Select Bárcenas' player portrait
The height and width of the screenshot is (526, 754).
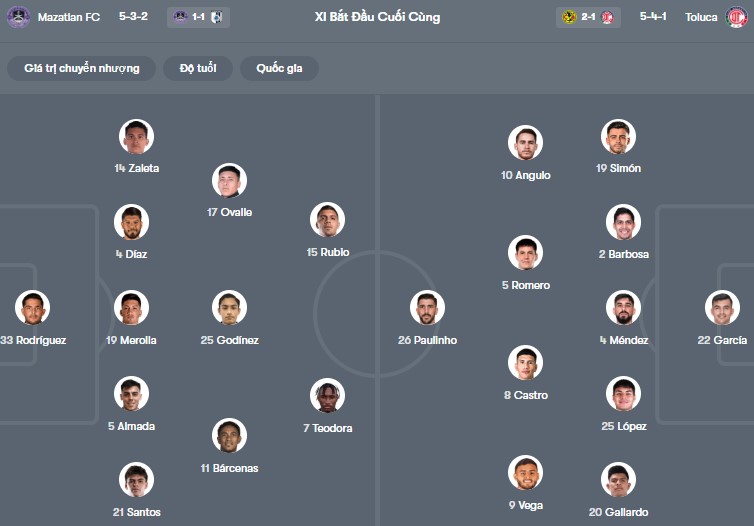point(229,436)
